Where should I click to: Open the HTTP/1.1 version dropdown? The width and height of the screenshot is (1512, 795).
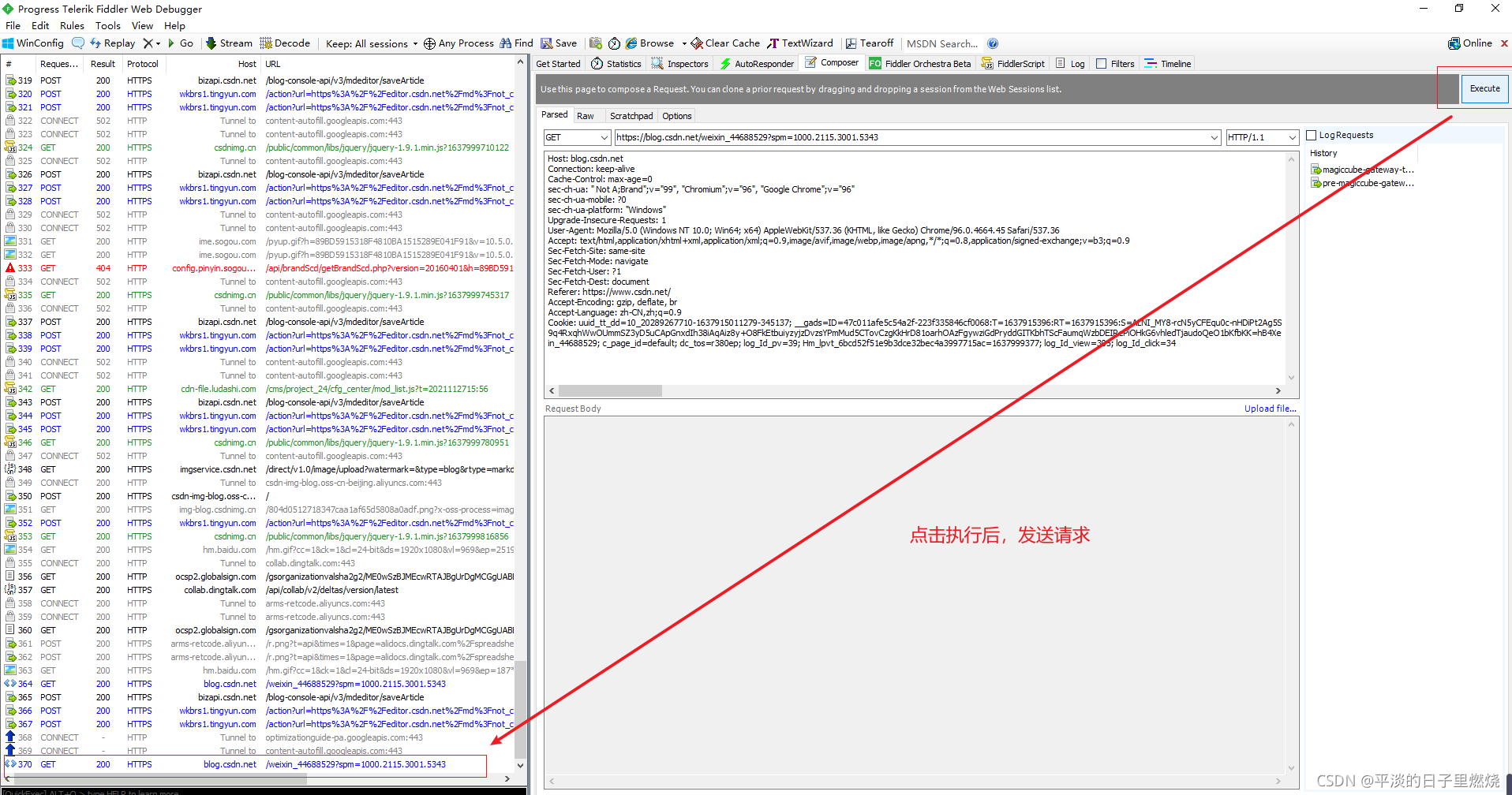pos(1262,137)
